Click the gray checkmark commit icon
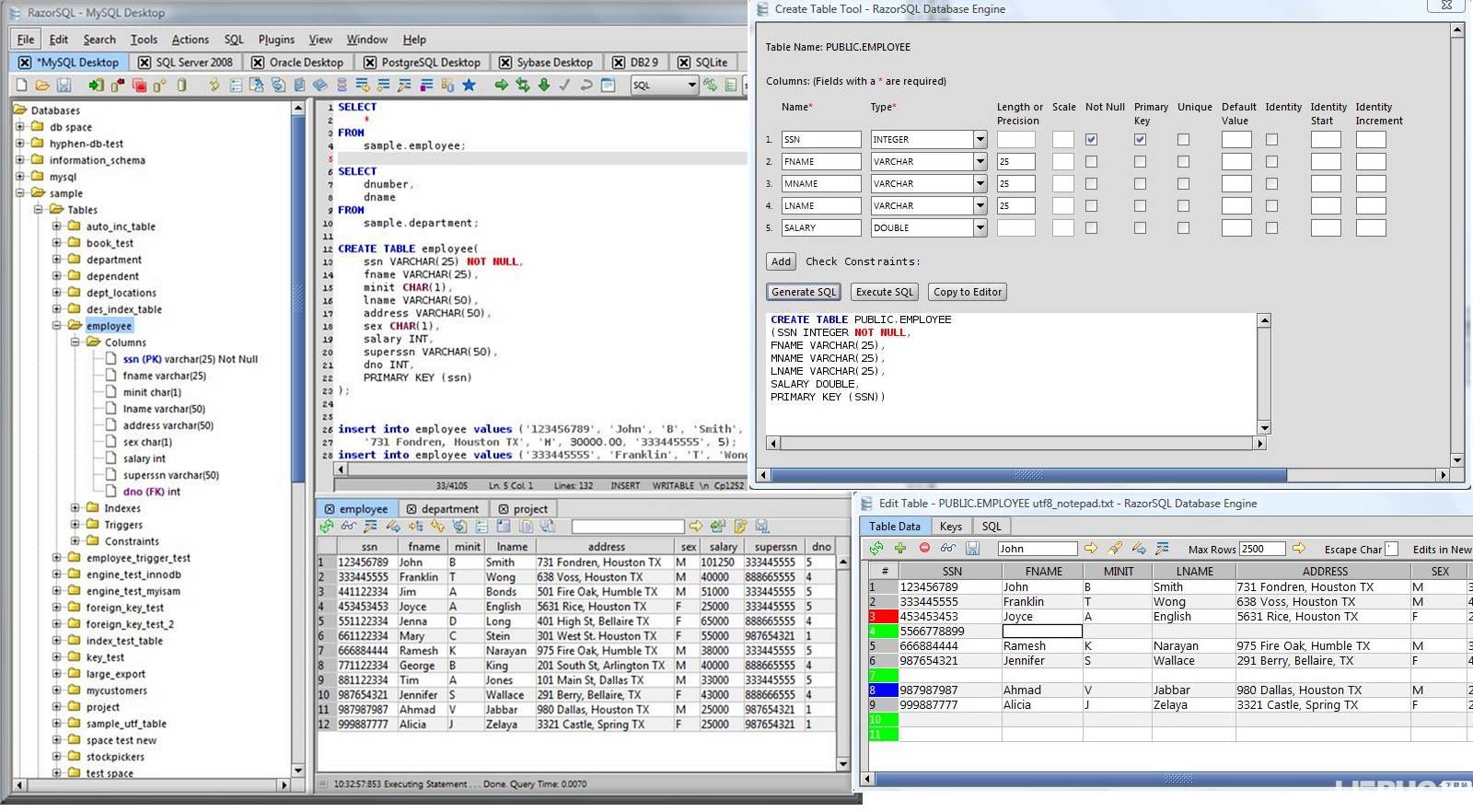 pyautogui.click(x=564, y=85)
